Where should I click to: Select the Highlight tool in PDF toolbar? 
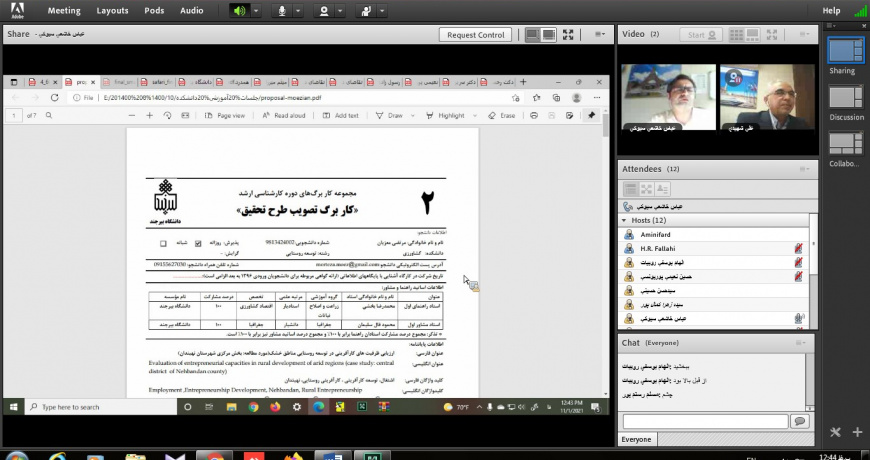pos(446,115)
